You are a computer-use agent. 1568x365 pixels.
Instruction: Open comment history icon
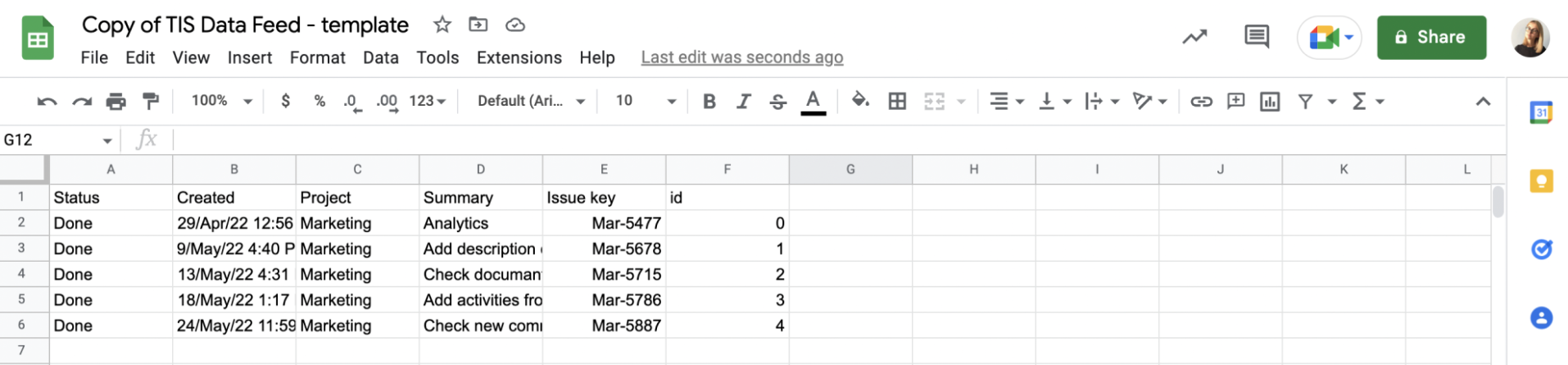pyautogui.click(x=1256, y=37)
